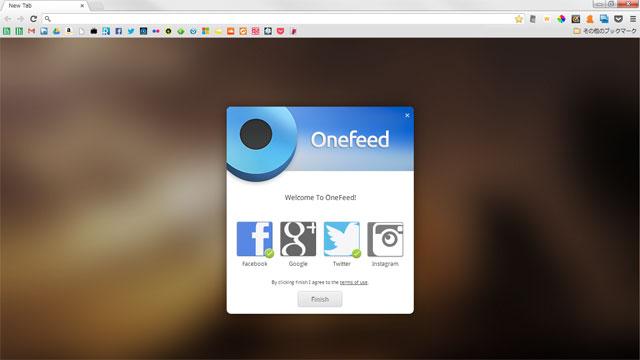The image size is (640, 360).
Task: Open the terms of use link
Action: click(353, 282)
